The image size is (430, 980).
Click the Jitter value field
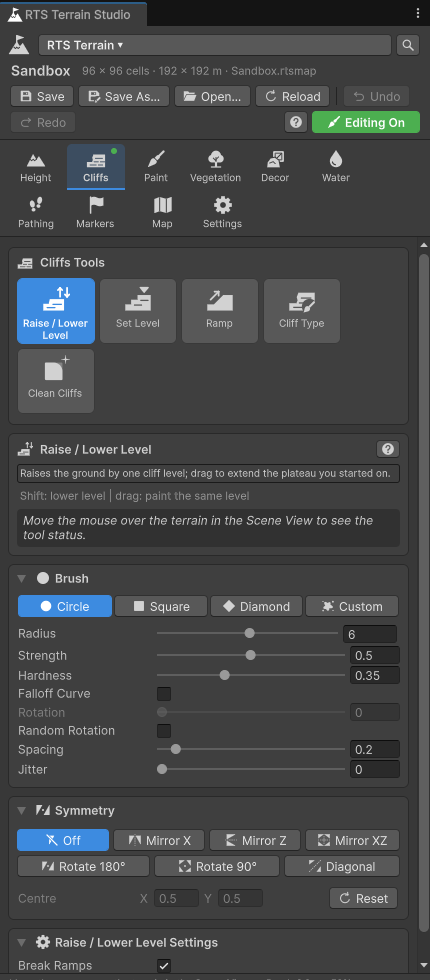[x=374, y=769]
